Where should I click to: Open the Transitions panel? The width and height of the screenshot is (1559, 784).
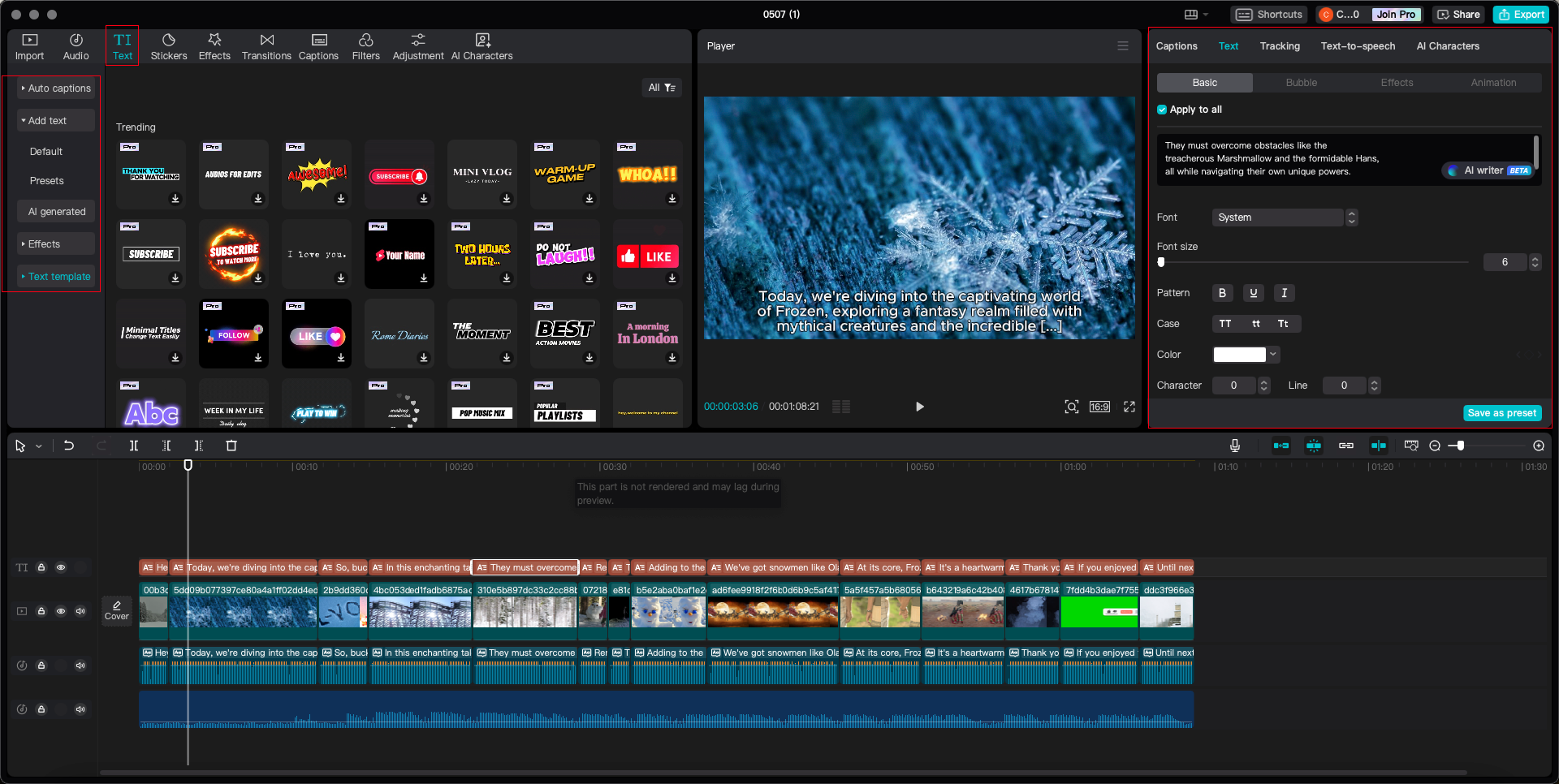(x=266, y=46)
